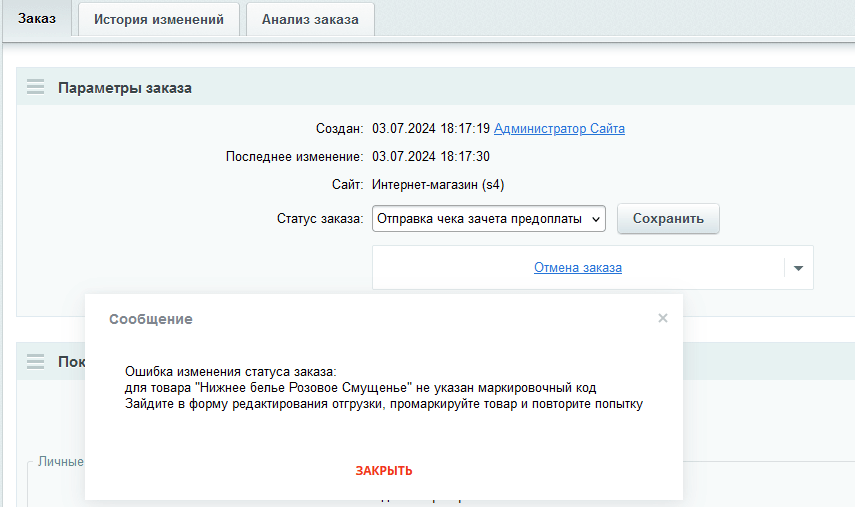
Task: Click the last change time 18:17:30
Action: pyautogui.click(x=465, y=157)
